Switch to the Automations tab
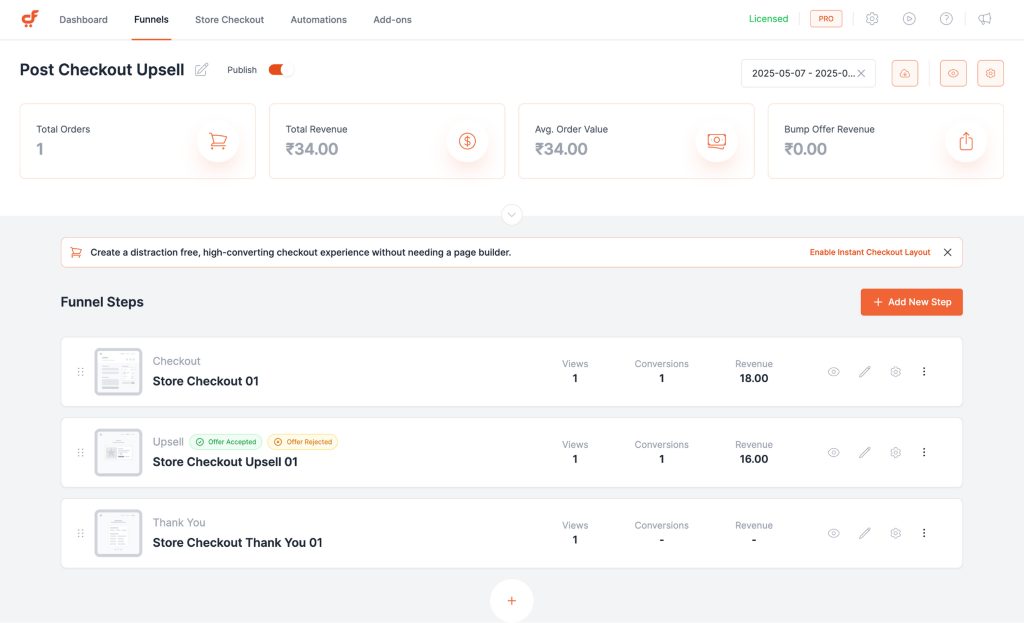This screenshot has width=1024, height=623. pos(318,20)
